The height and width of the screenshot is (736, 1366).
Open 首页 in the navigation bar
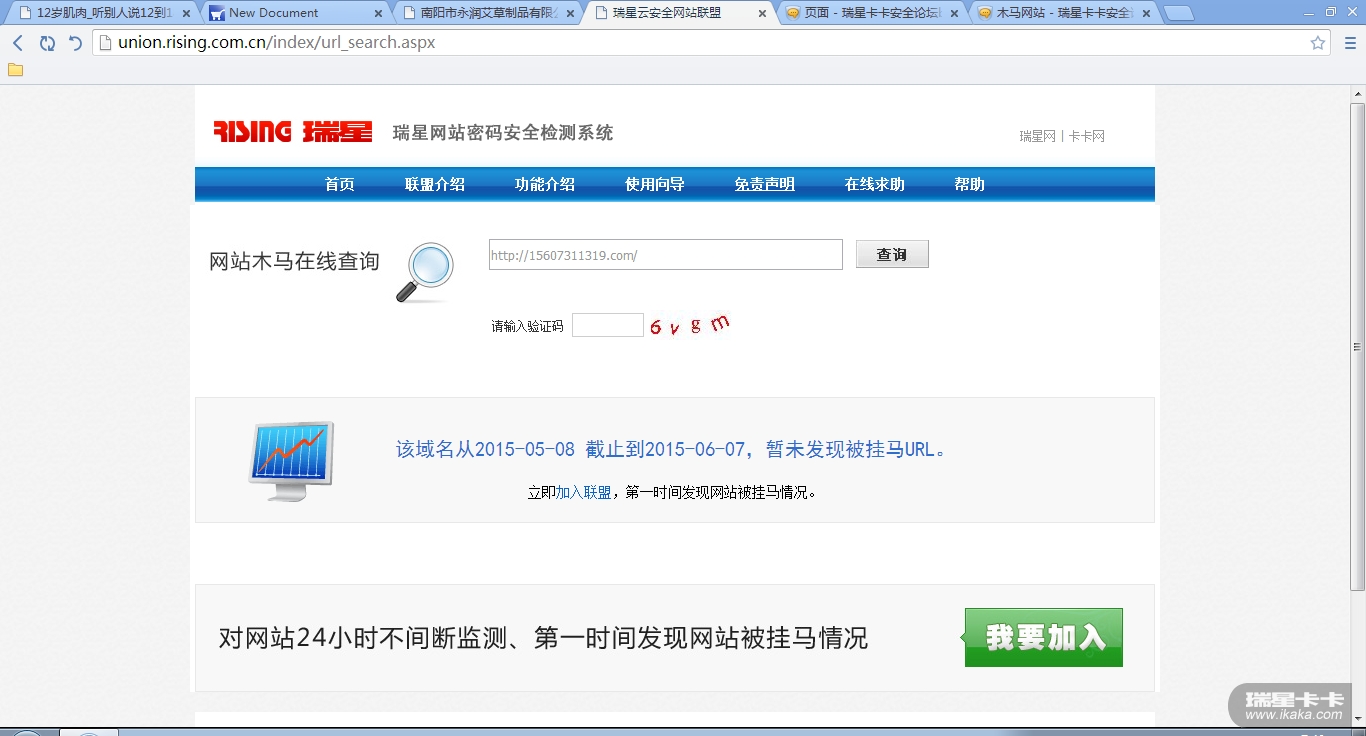(x=340, y=185)
